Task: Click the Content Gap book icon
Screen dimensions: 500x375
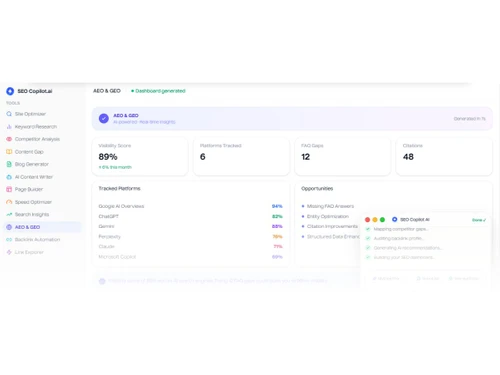Action: tap(9, 152)
